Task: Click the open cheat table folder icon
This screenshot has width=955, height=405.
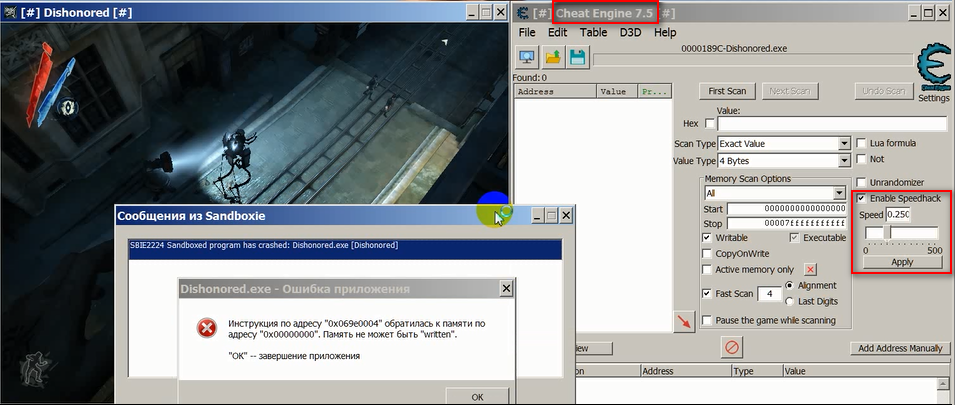Action: 552,58
